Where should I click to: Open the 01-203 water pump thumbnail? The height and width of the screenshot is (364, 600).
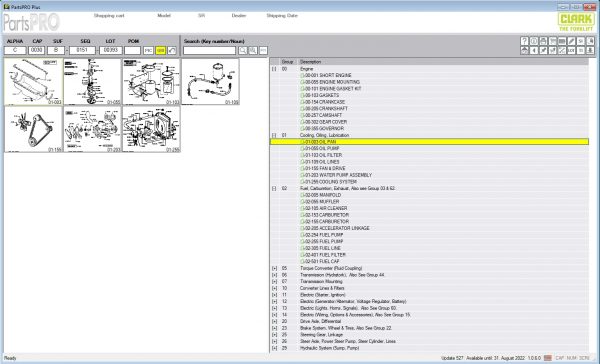click(x=92, y=129)
